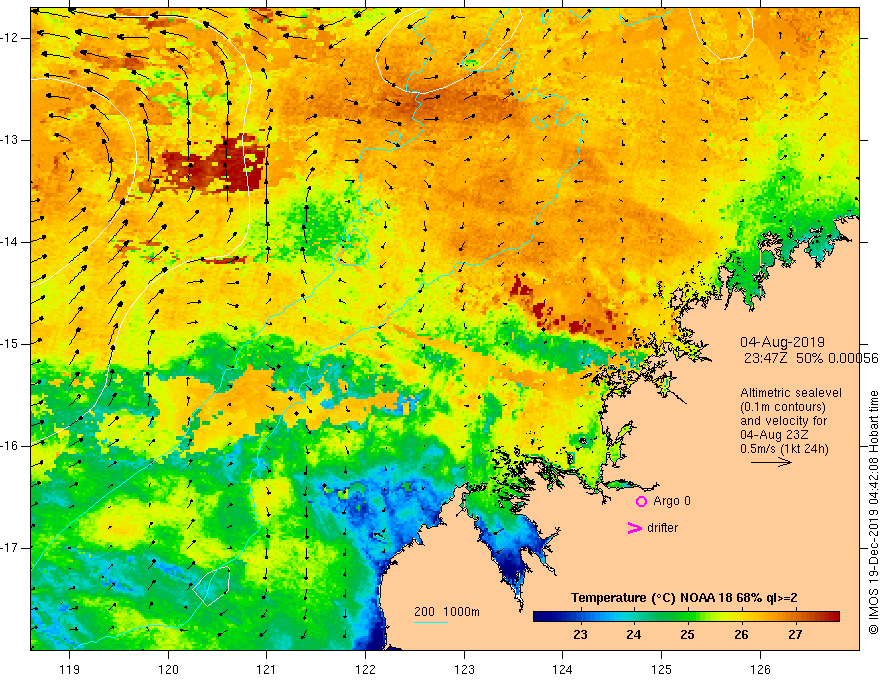Click the '23:47Z 50% 0.00056' text
Screen dimensions: 880x680
pos(811,358)
